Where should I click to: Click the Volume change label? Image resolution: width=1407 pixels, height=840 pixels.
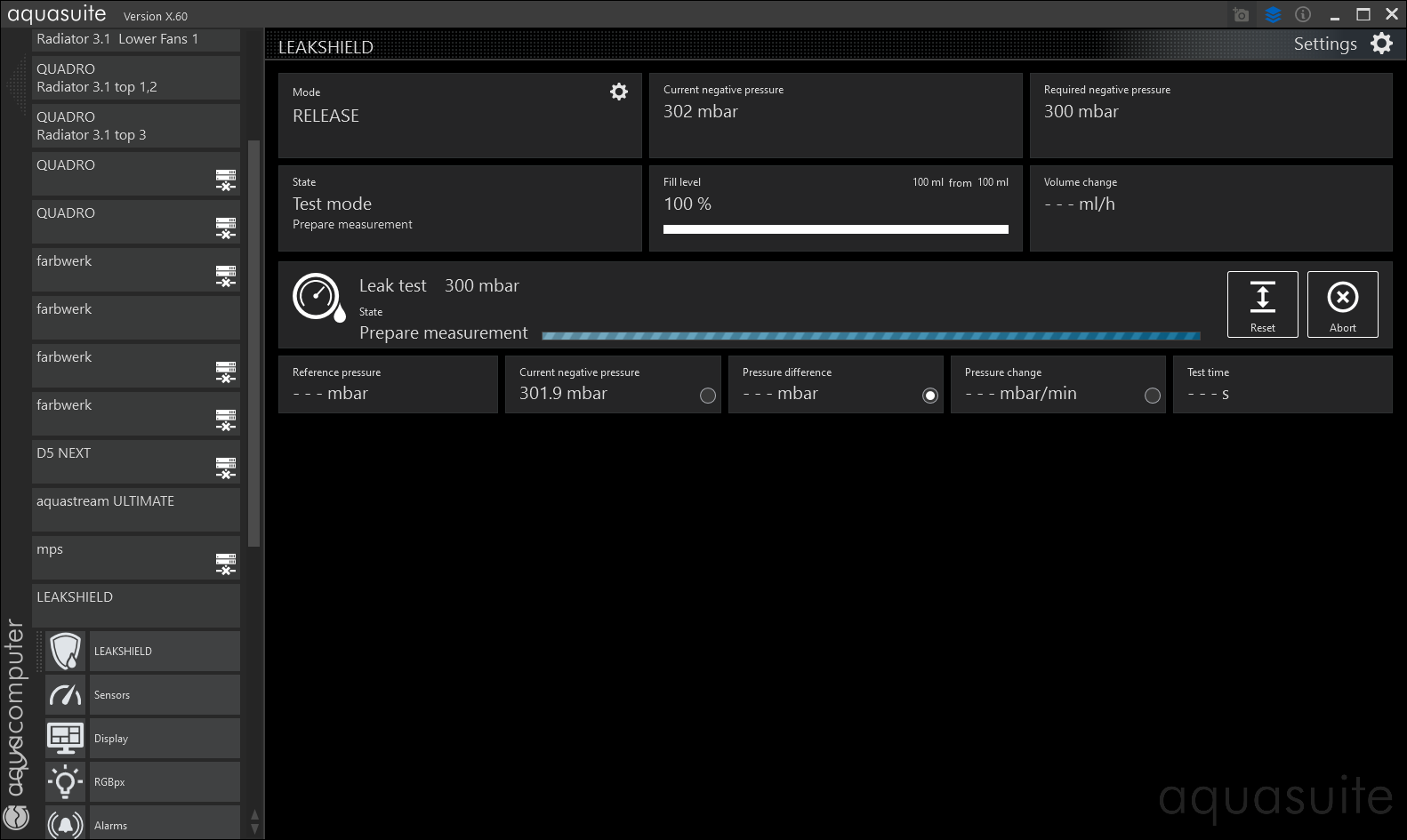click(x=1081, y=182)
